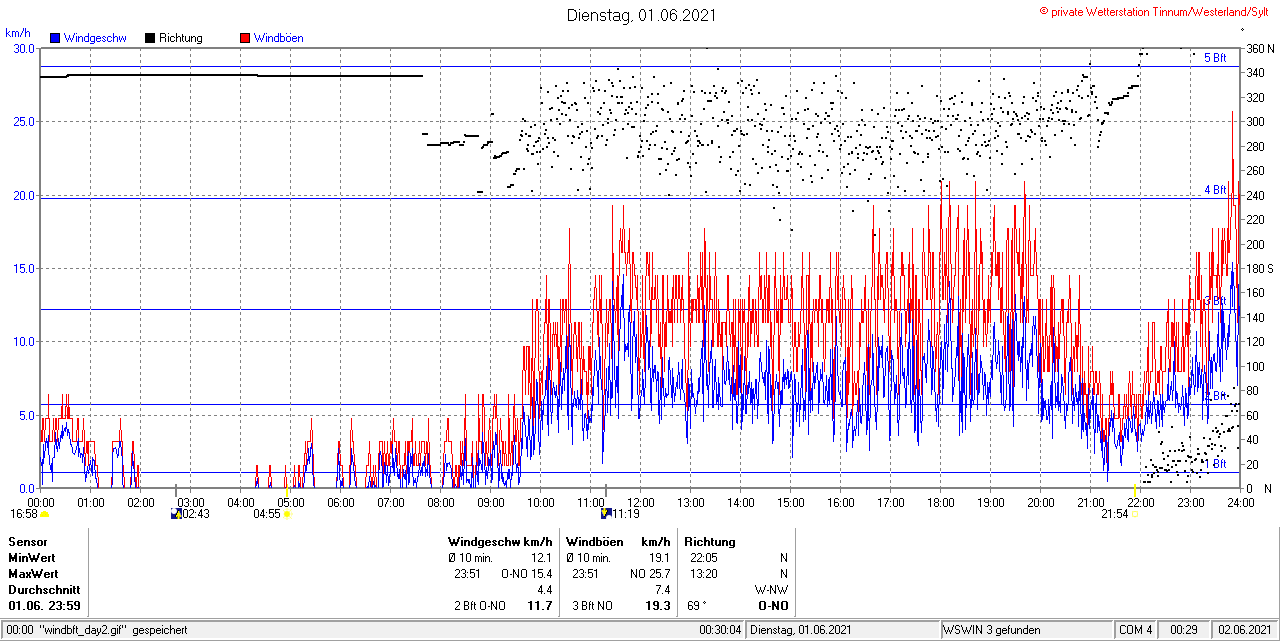1280x641 pixels.
Task: Click the 12:00 time axis label
Action: click(x=641, y=502)
